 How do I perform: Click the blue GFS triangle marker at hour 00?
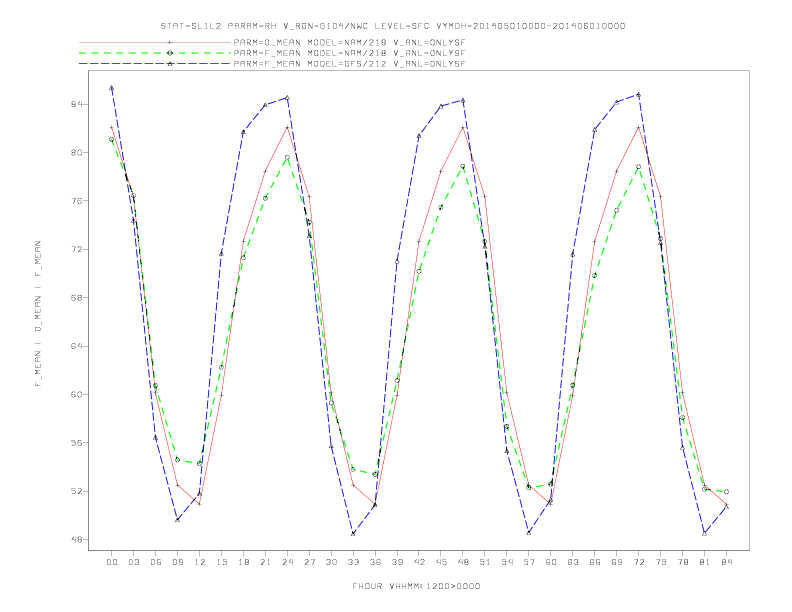[112, 88]
